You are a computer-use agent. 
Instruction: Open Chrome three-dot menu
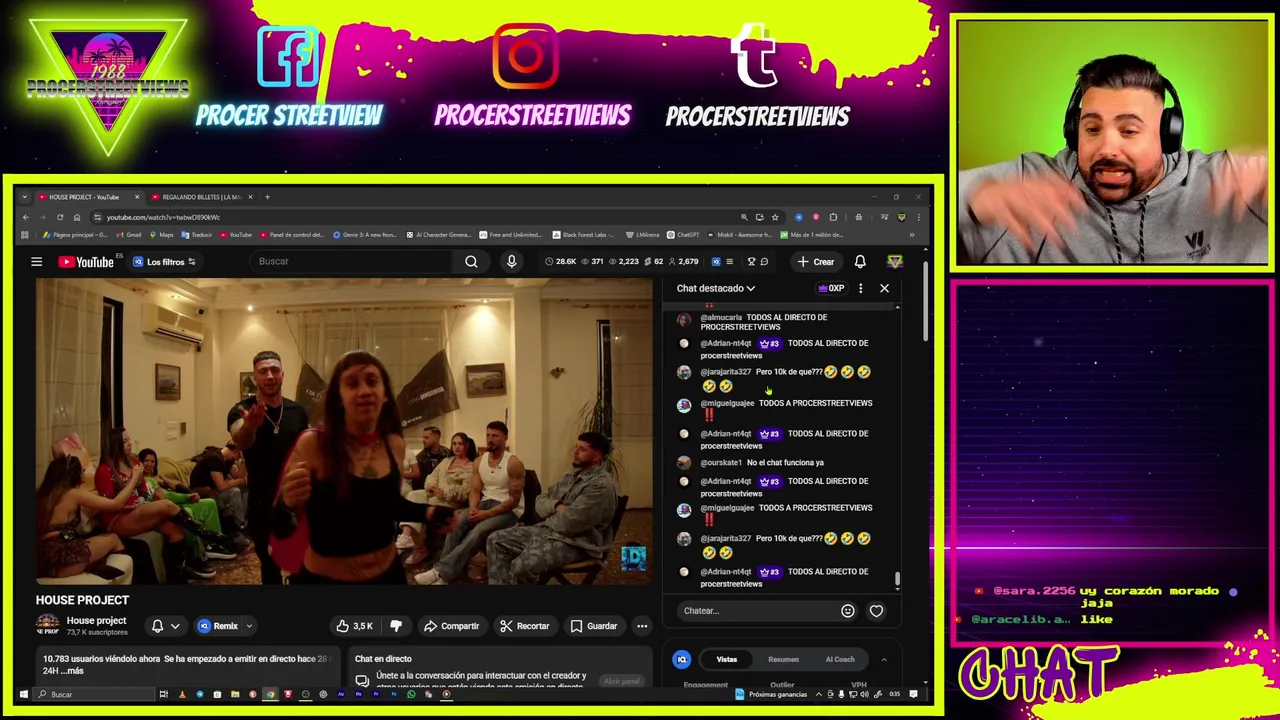(919, 217)
